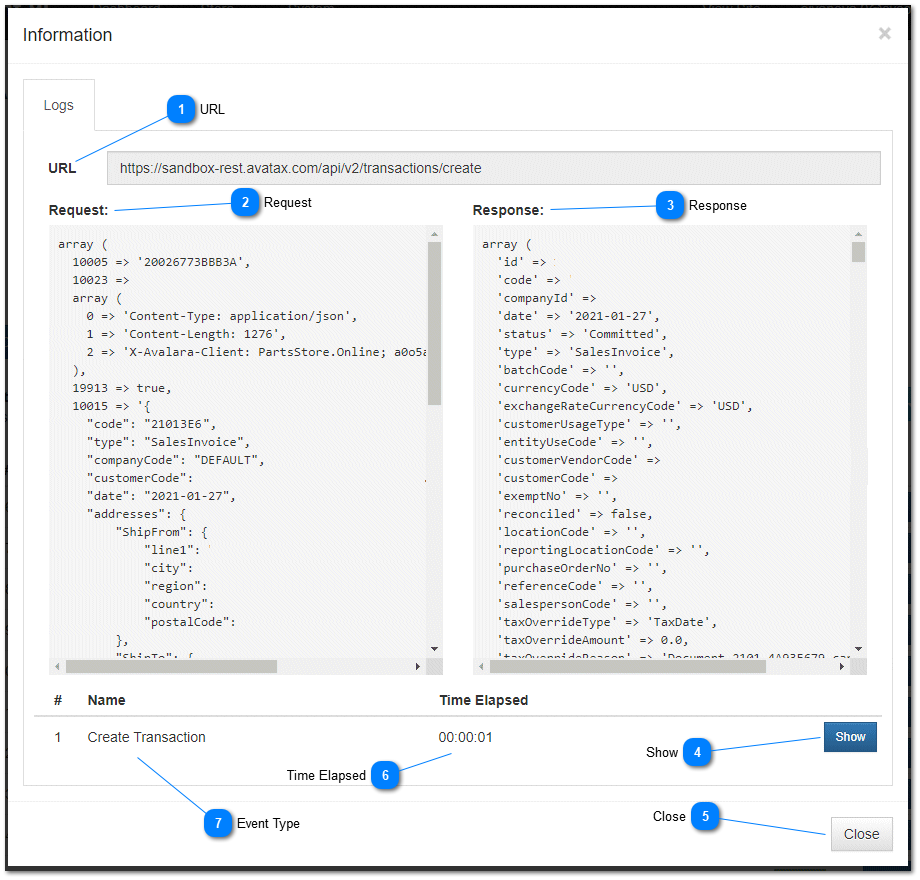Select the Create Transaction log row name

point(146,737)
